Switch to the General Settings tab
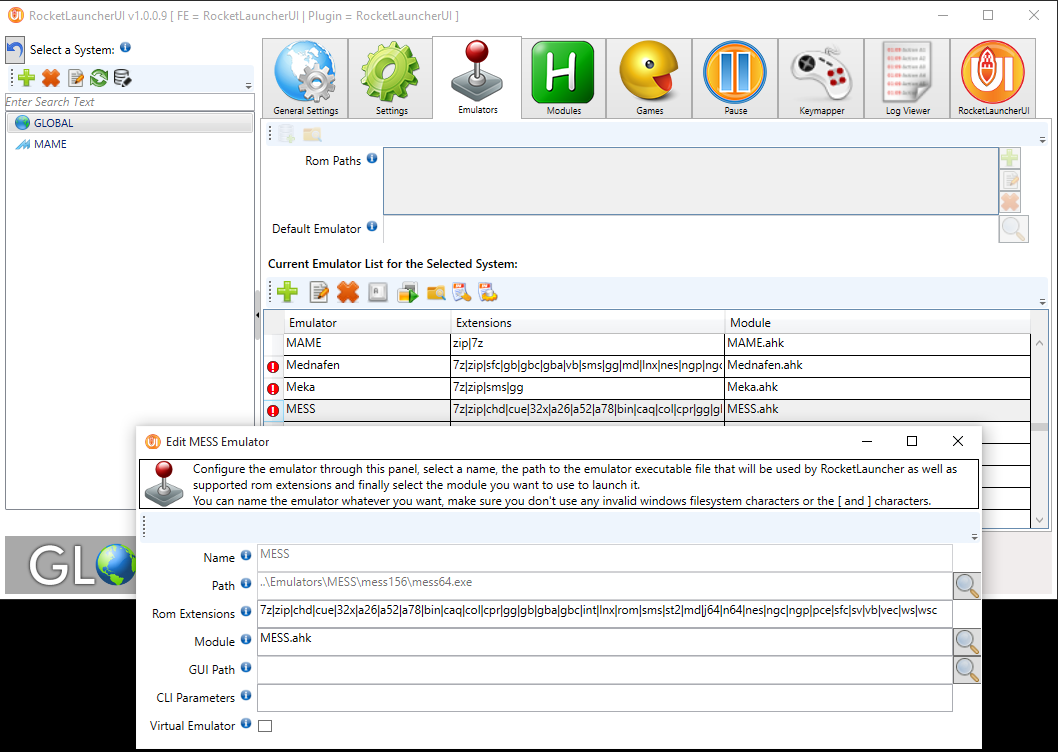This screenshot has width=1058, height=752. pyautogui.click(x=304, y=78)
